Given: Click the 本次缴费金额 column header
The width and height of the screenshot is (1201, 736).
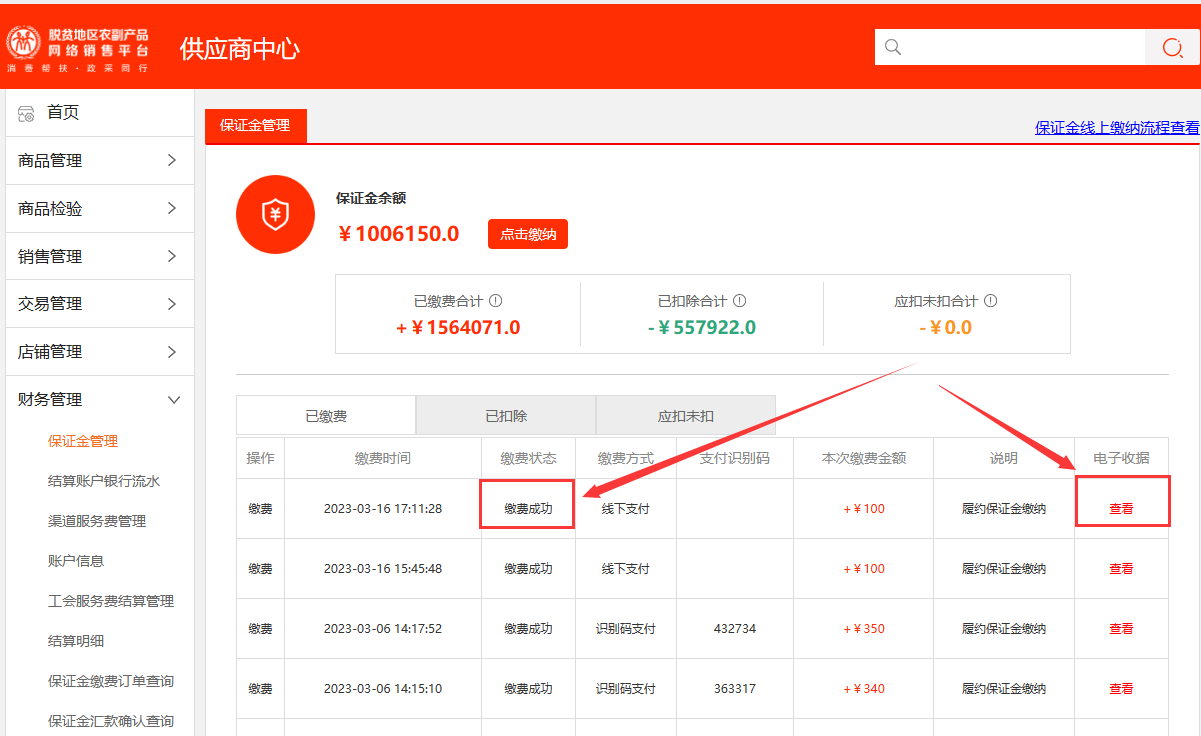Looking at the screenshot, I should tap(864, 458).
